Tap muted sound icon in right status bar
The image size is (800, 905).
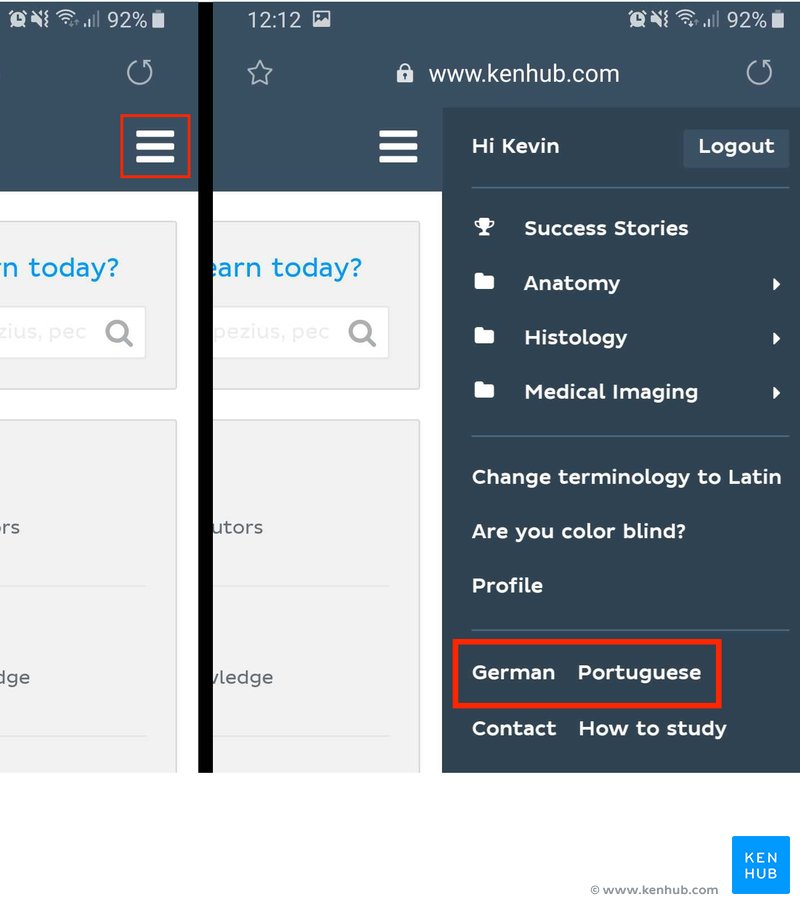659,20
